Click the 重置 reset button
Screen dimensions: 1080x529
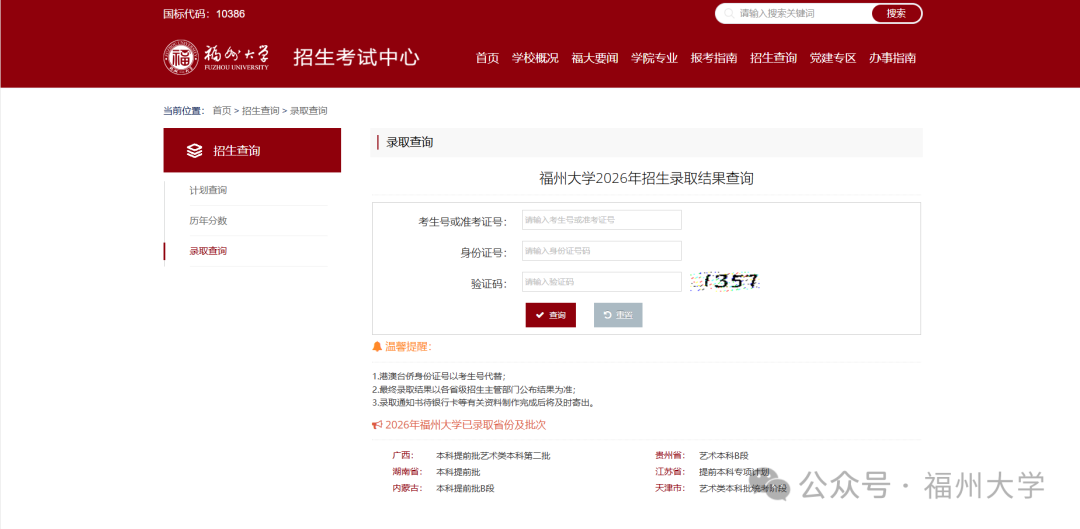tap(618, 315)
